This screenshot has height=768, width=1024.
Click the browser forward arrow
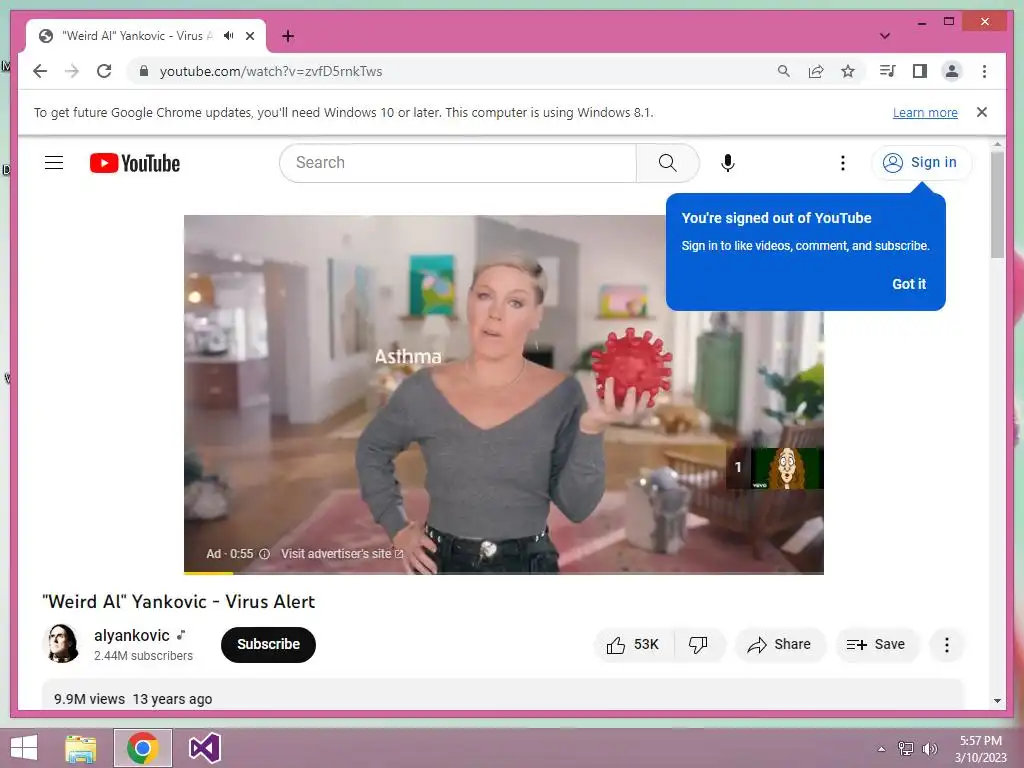click(72, 71)
